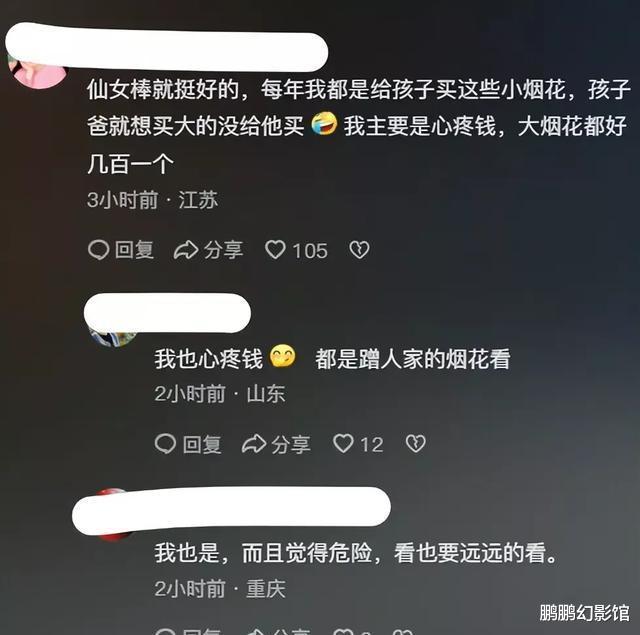Tap the broken-heart dislike on the Jiangsu comment
This screenshot has width=640, height=635.
[359, 250]
